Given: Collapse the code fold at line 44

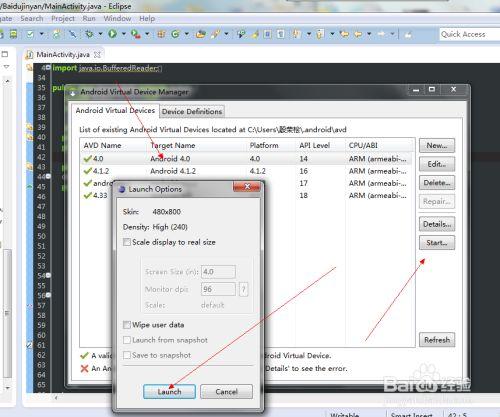Looking at the screenshot, I should point(49,176).
